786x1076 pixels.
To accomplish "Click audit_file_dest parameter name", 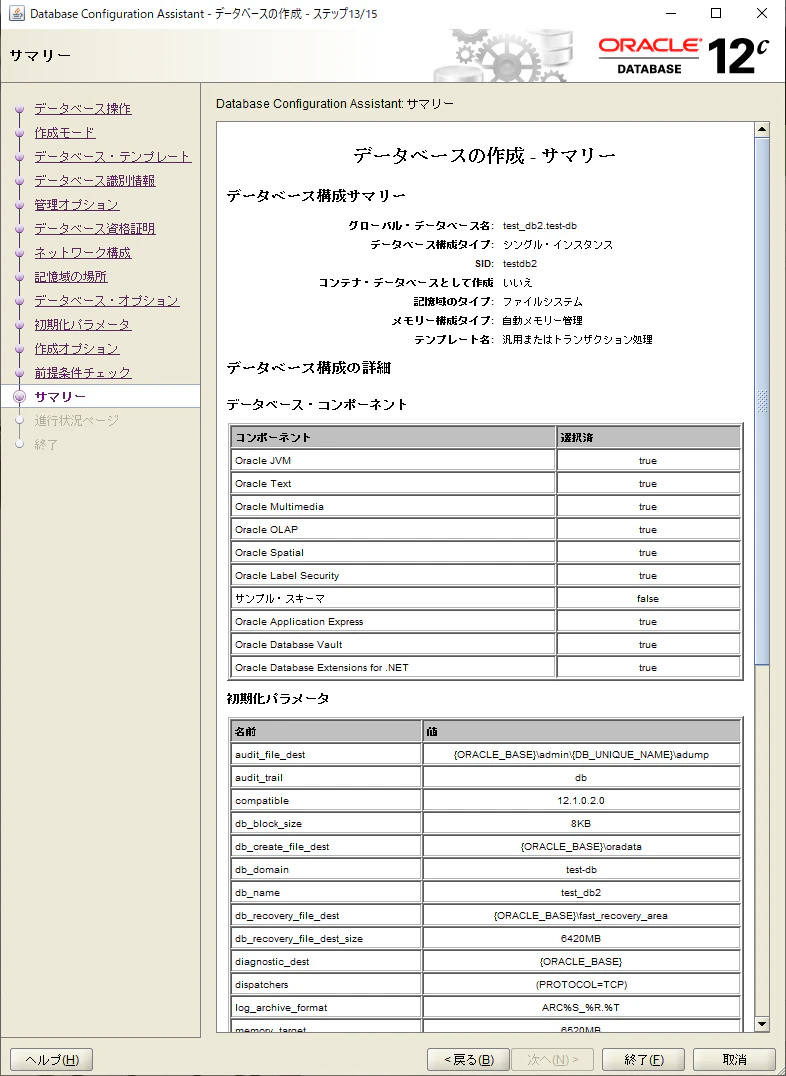I will pos(270,755).
